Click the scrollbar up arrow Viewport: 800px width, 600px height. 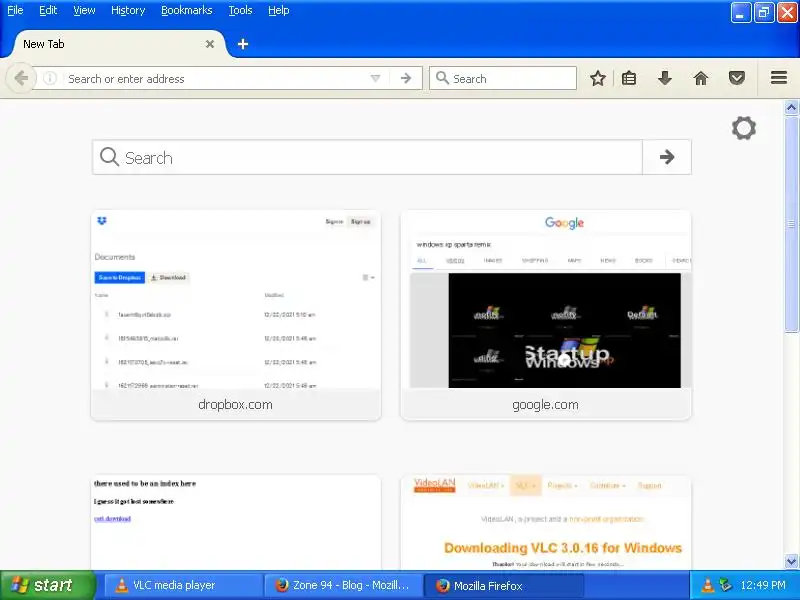point(791,107)
